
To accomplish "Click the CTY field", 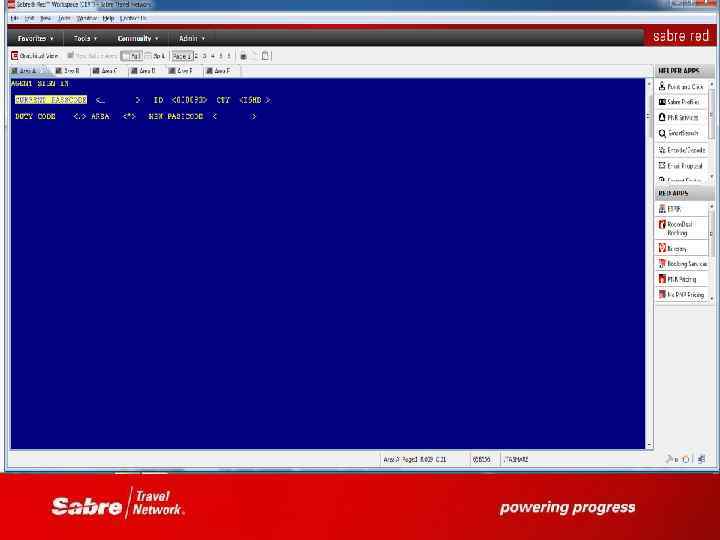I will pyautogui.click(x=255, y=100).
